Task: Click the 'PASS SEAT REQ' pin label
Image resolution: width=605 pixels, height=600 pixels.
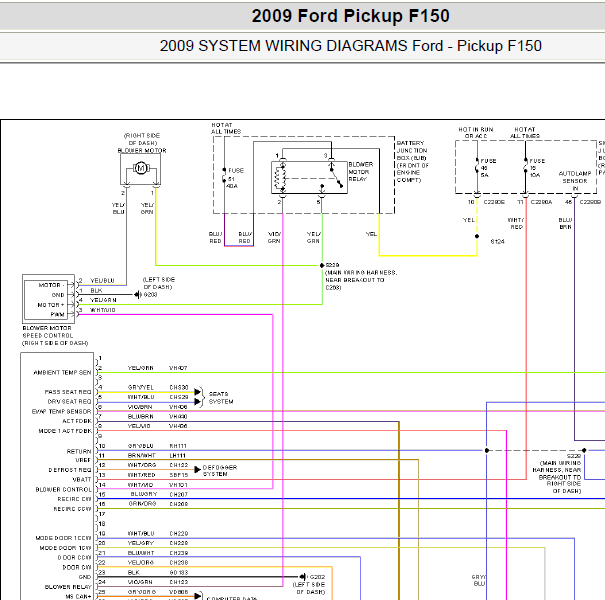Action: coord(68,392)
